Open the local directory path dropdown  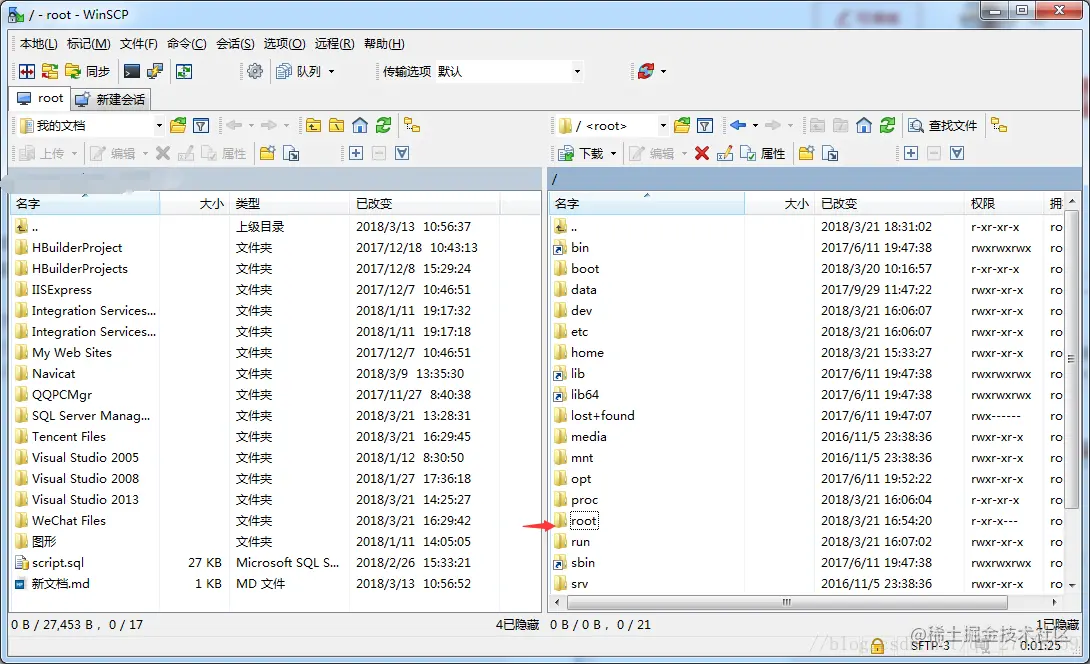pos(158,126)
